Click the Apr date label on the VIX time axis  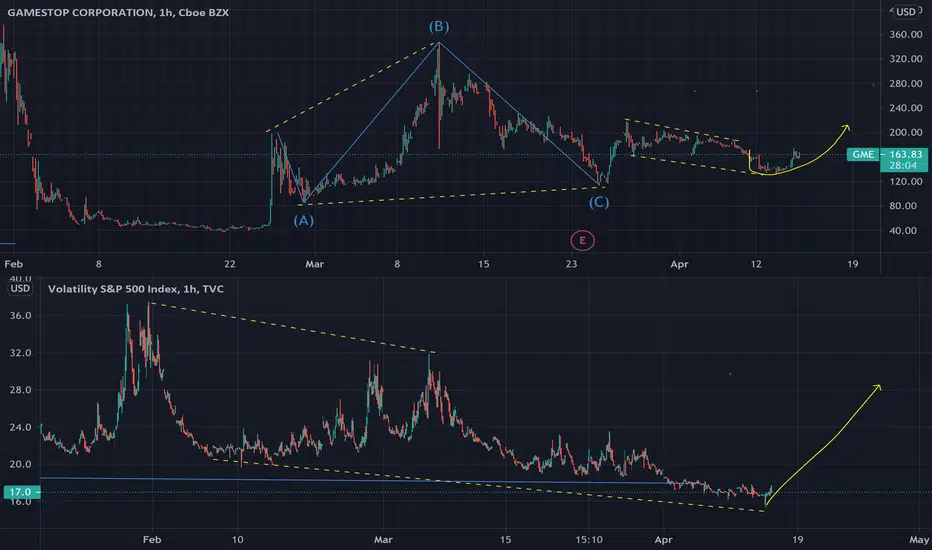[x=663, y=540]
